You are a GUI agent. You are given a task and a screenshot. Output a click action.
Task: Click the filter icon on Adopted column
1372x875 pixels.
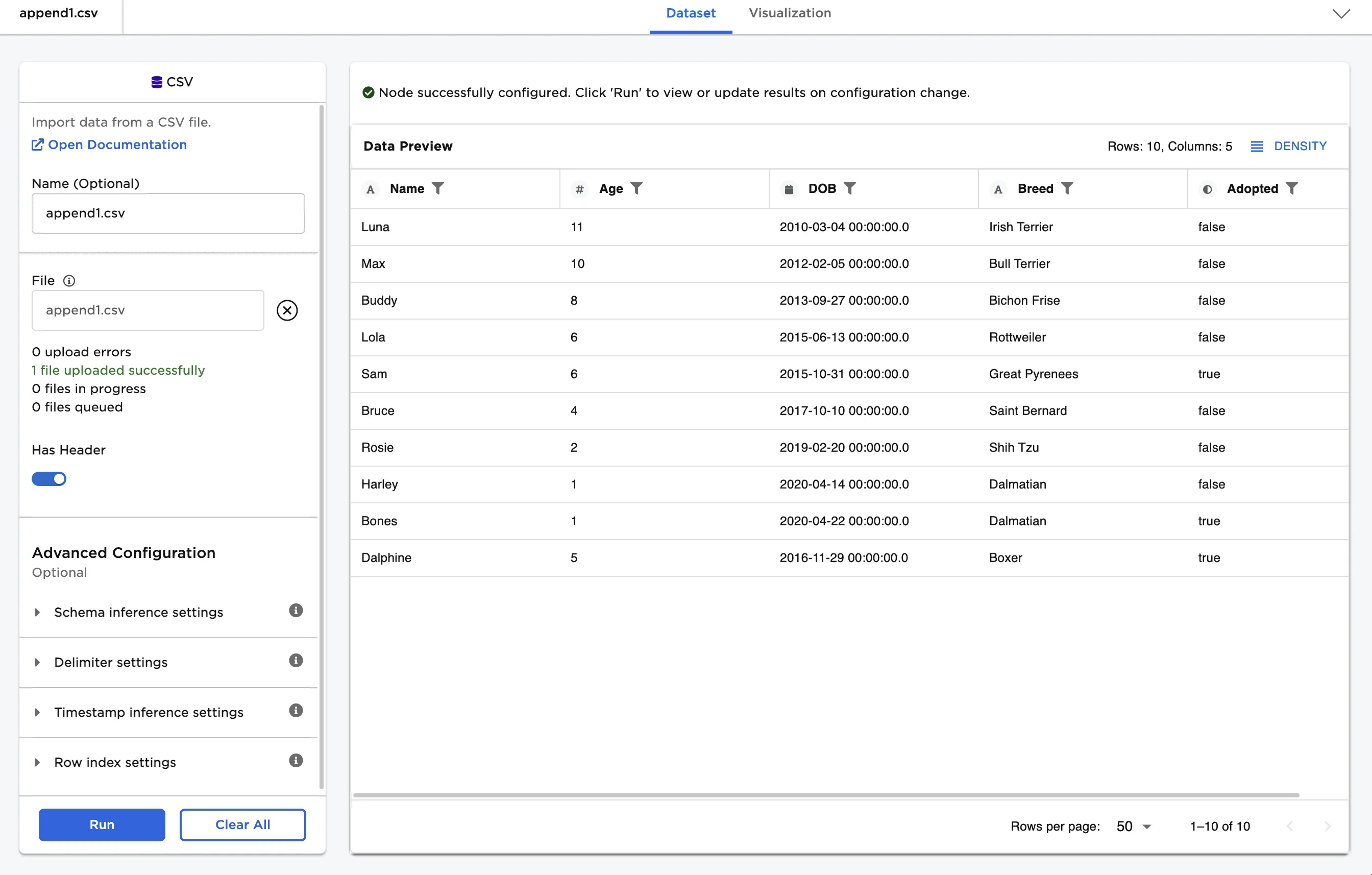[x=1292, y=188]
